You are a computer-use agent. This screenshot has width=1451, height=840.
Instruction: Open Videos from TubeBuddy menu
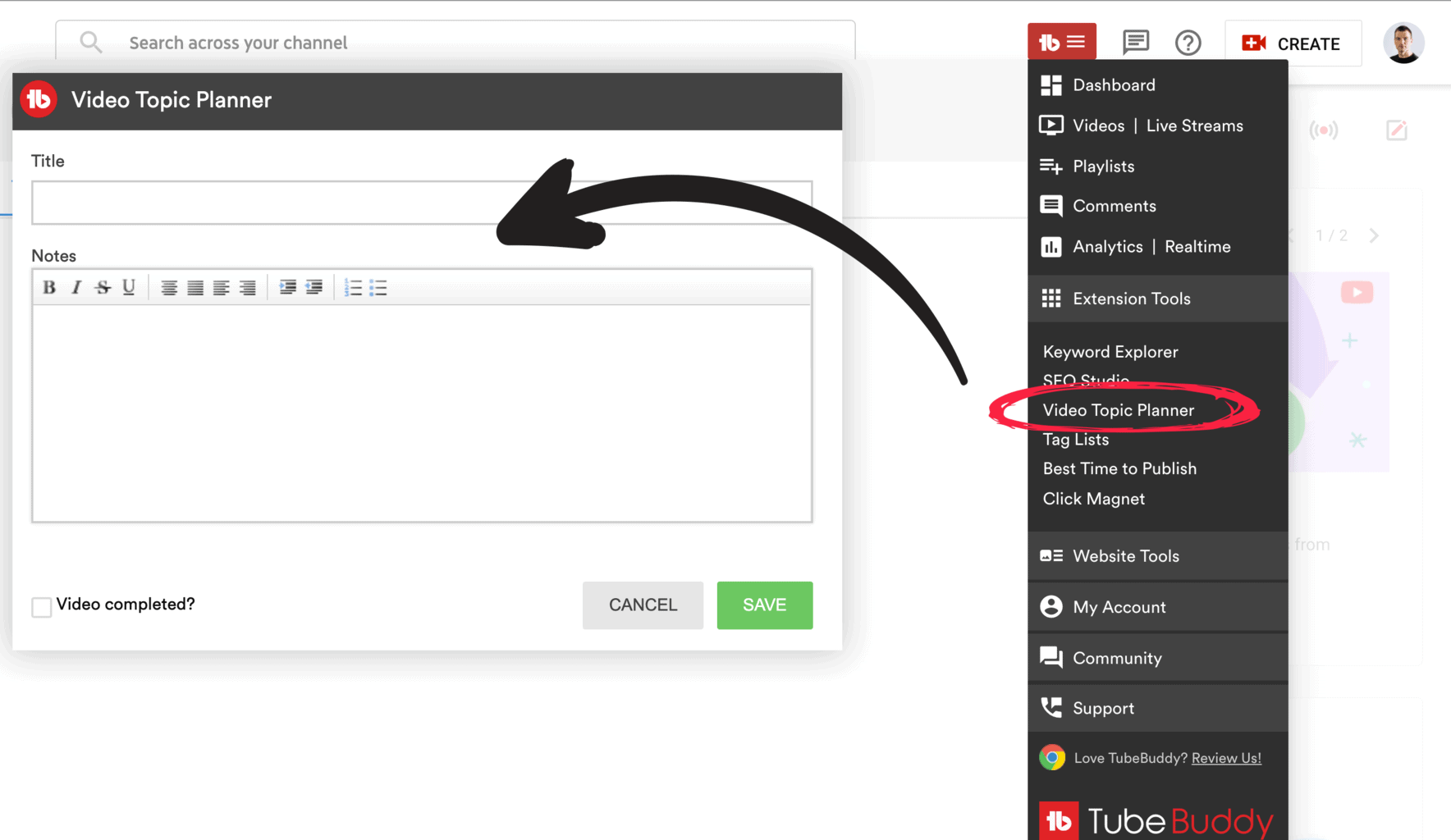click(1098, 126)
